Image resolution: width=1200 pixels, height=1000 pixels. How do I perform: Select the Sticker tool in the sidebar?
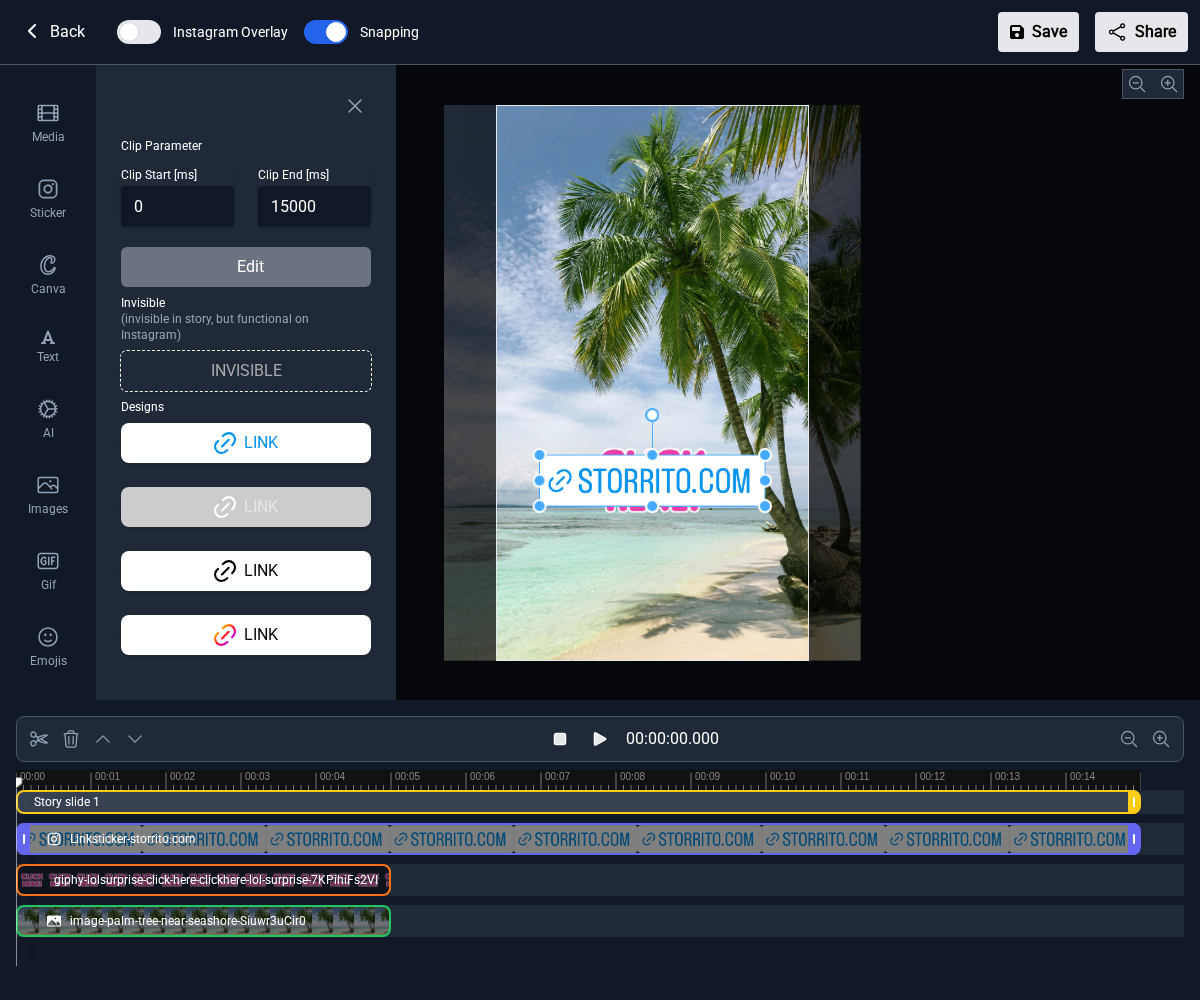click(47, 198)
